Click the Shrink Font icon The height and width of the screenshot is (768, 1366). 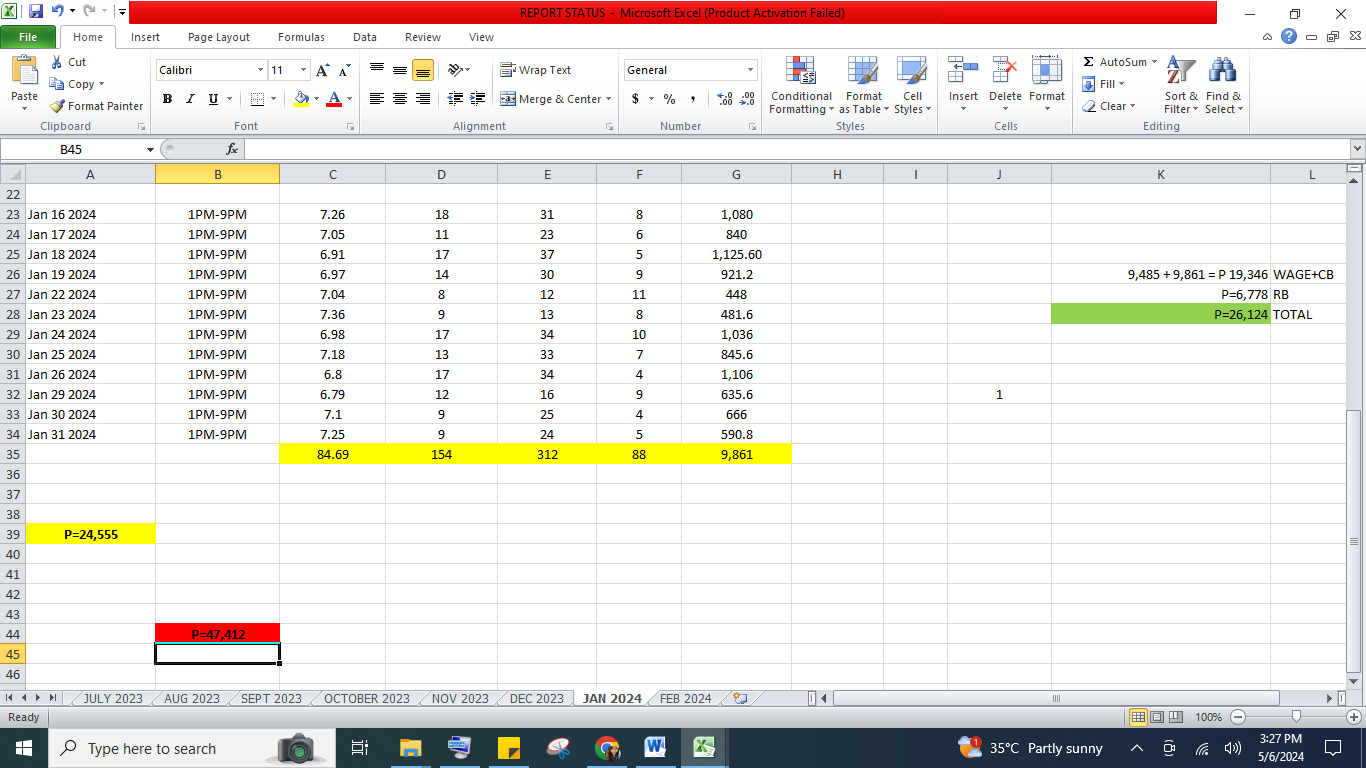[x=344, y=70]
